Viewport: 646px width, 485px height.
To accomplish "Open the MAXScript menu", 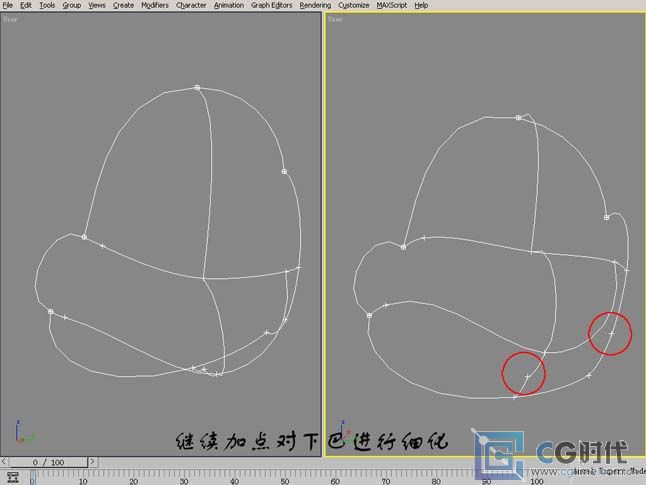I will [x=393, y=5].
